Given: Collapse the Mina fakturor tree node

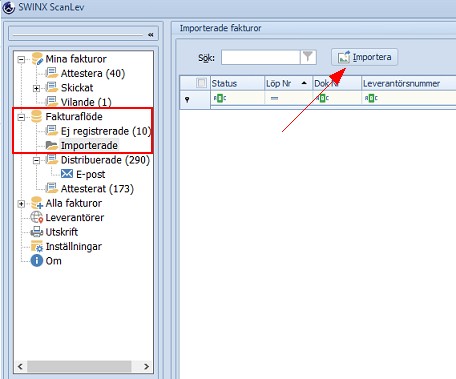Looking at the screenshot, I should [21, 60].
